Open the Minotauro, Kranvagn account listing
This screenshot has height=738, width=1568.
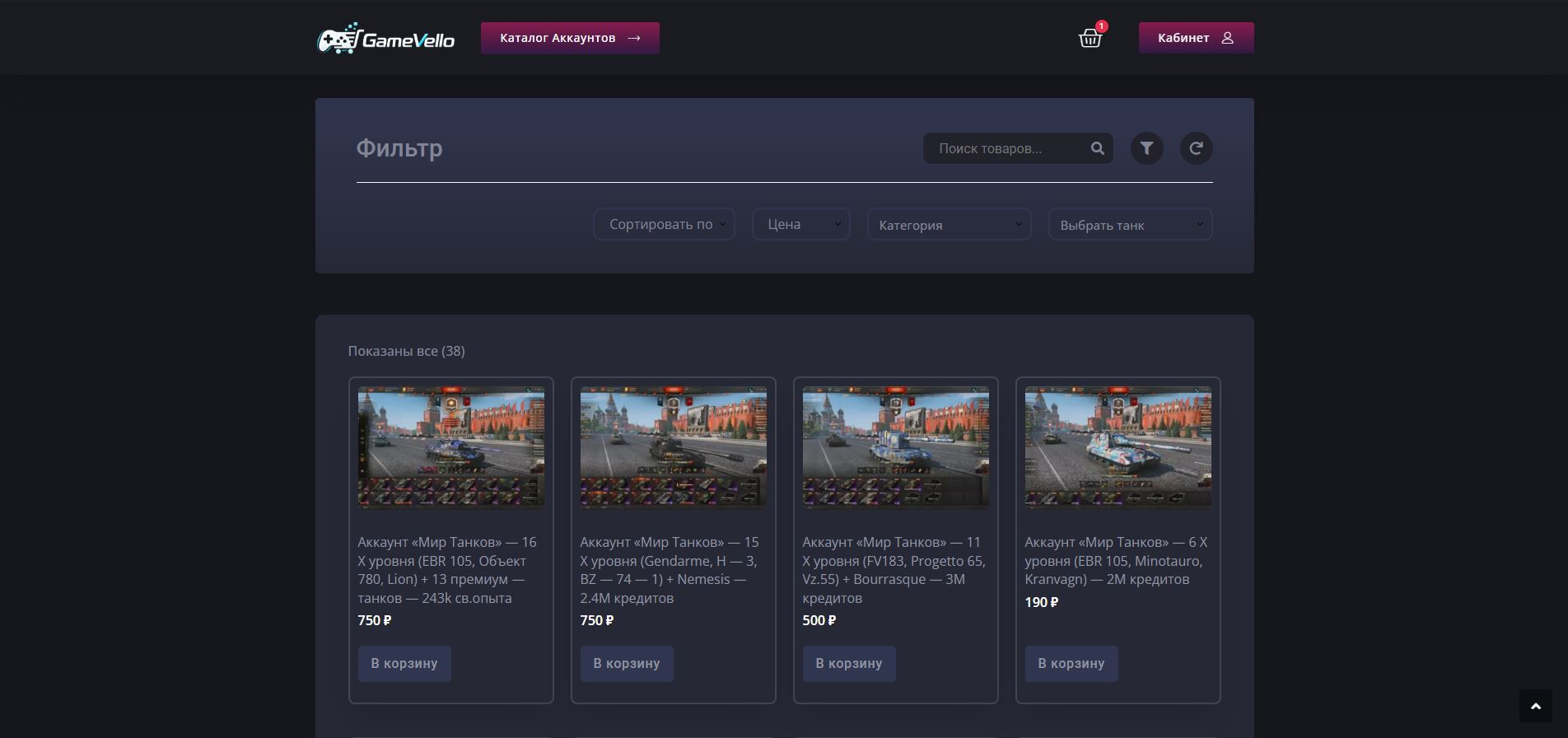click(1116, 561)
